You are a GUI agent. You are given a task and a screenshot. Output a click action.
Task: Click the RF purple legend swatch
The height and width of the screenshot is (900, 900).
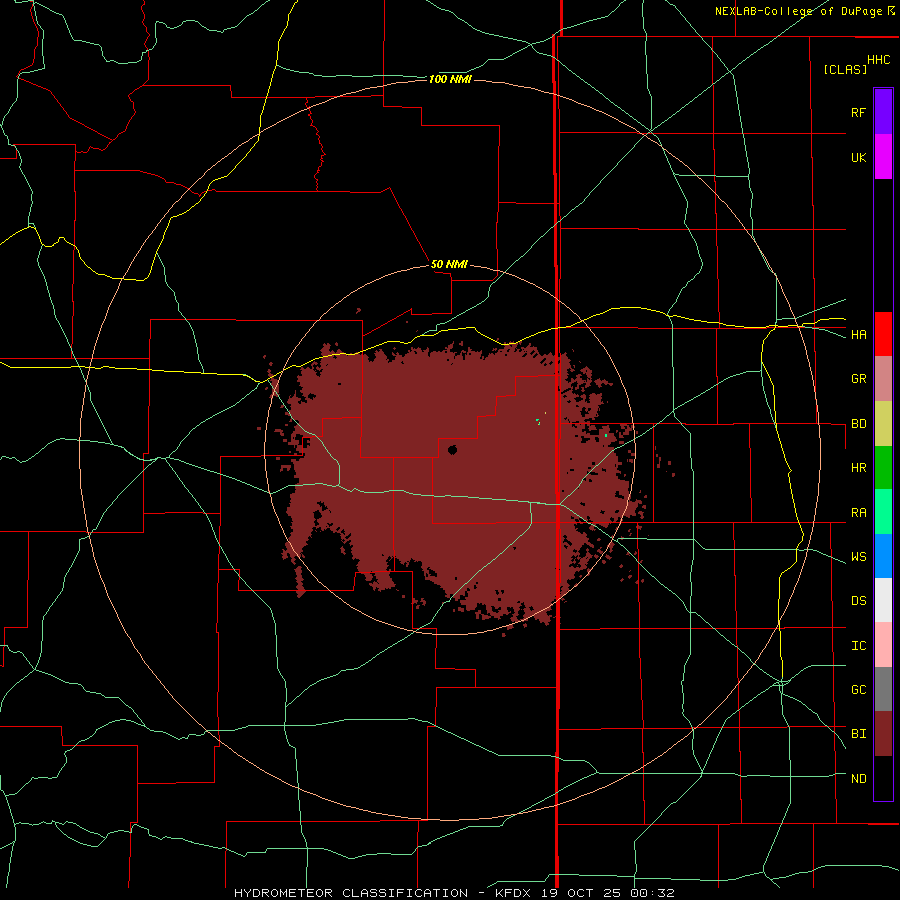pyautogui.click(x=883, y=112)
